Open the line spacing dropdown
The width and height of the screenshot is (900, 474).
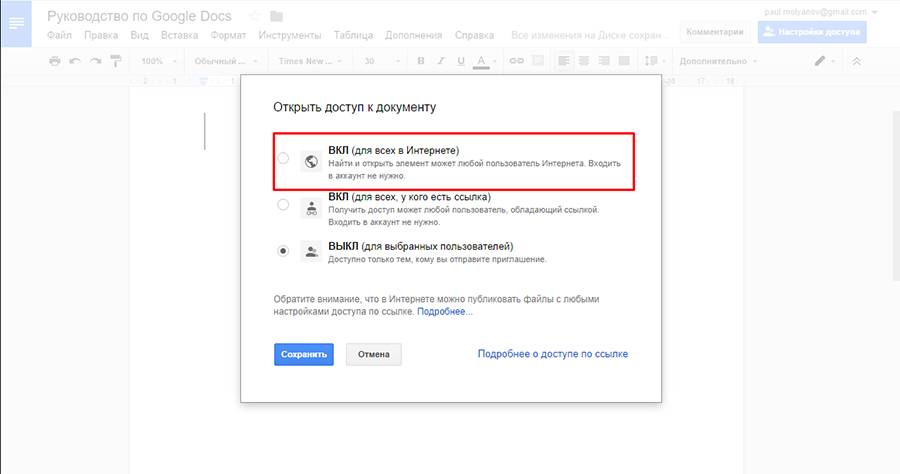(x=654, y=61)
